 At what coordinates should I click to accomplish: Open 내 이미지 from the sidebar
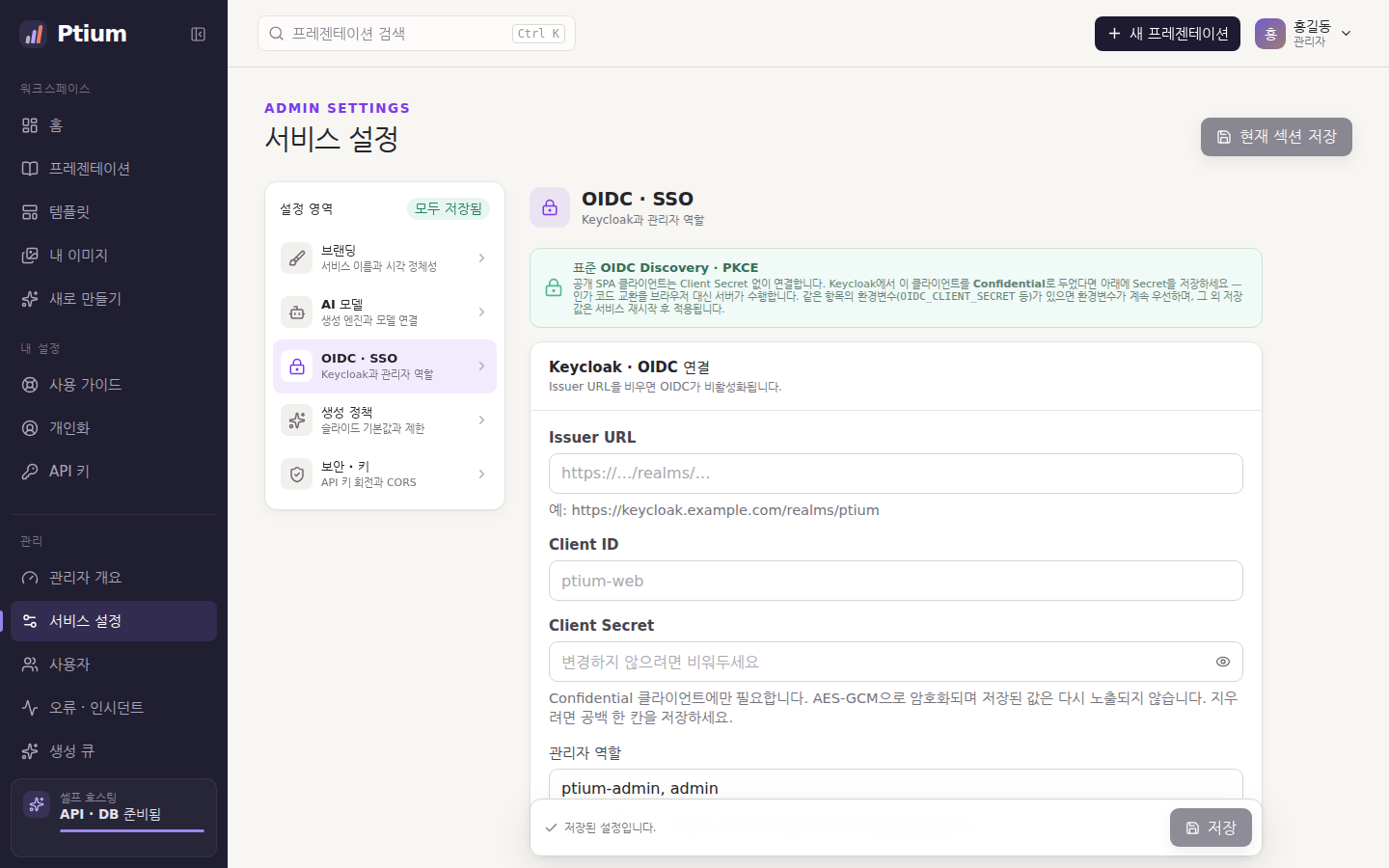pos(114,256)
